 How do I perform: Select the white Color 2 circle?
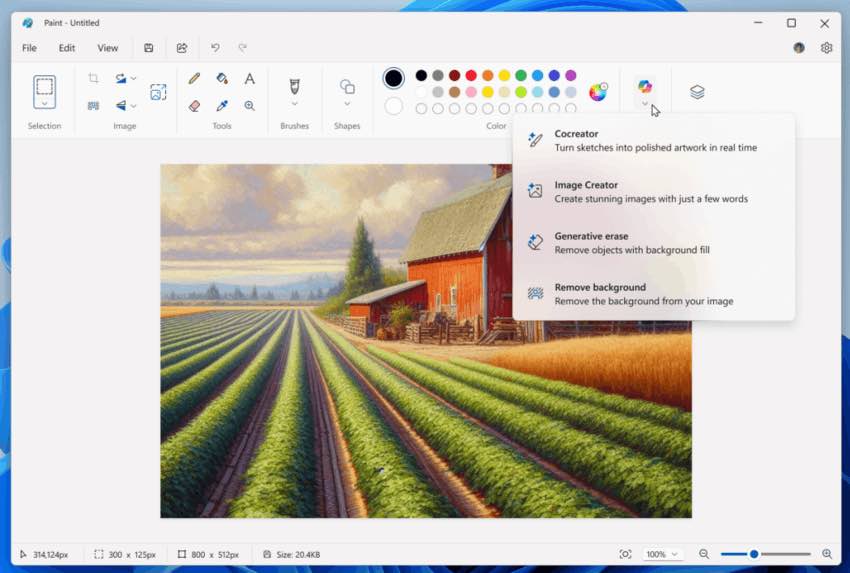click(x=394, y=106)
